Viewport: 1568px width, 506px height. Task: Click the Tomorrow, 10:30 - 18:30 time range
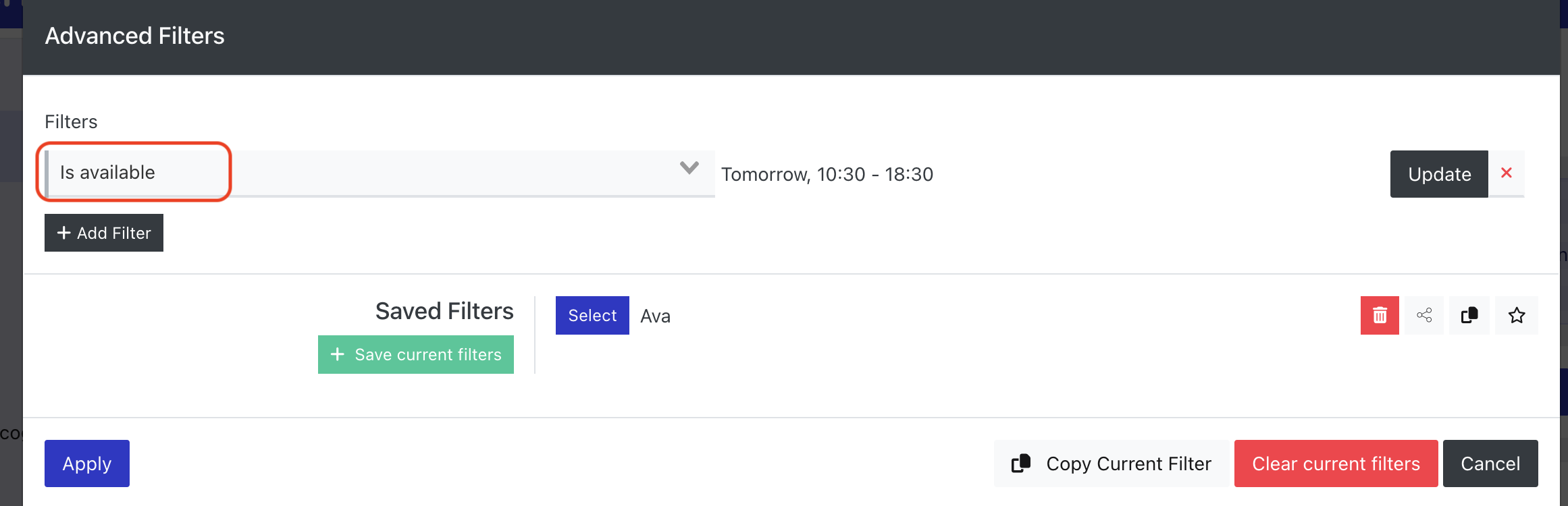[827, 174]
